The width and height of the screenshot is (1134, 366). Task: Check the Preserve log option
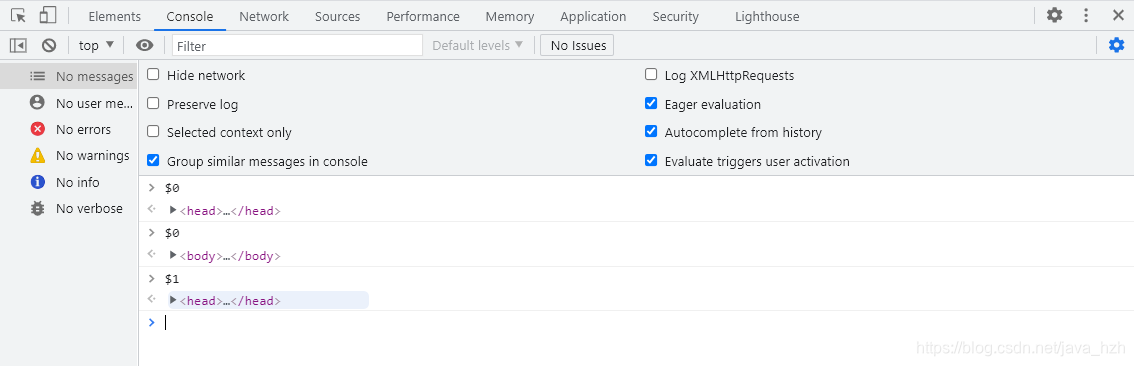[x=153, y=103]
